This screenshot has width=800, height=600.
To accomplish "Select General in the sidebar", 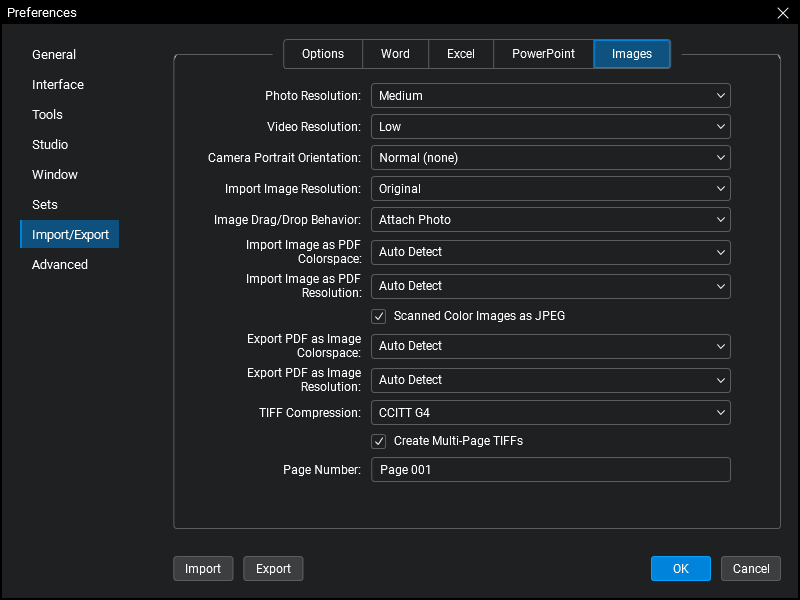I will tap(54, 55).
